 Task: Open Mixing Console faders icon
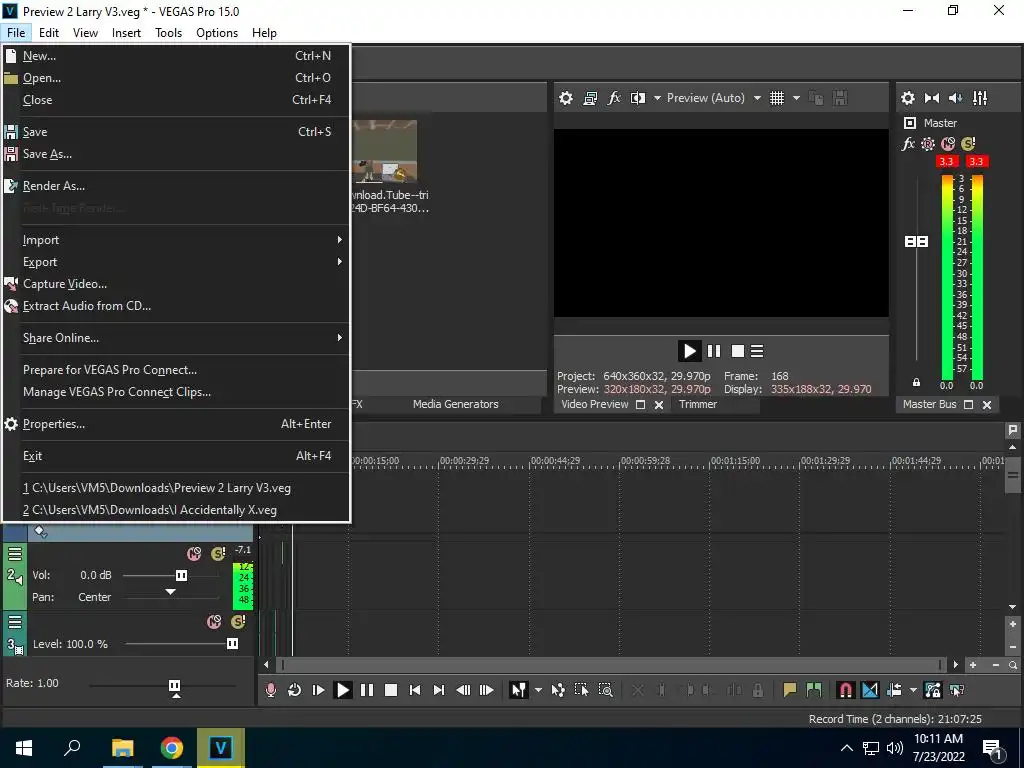click(x=980, y=98)
